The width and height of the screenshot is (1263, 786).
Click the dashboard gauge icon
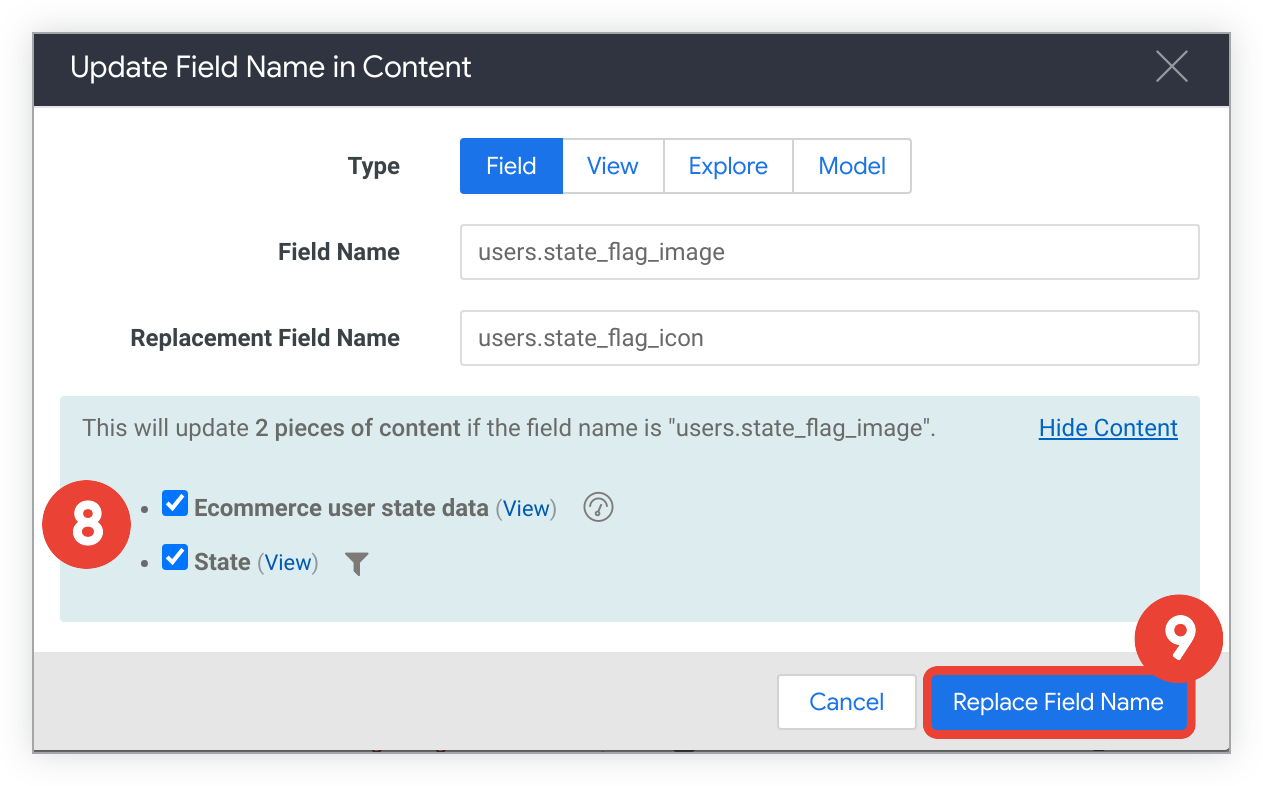coord(598,507)
